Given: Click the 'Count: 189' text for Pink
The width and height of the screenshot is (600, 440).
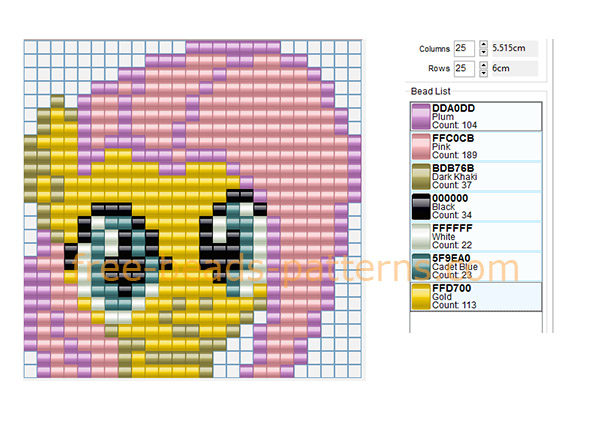Looking at the screenshot, I should tap(454, 155).
